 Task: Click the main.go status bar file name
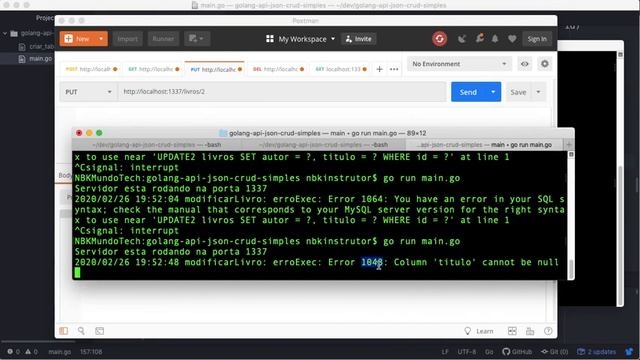pyautogui.click(x=60, y=351)
